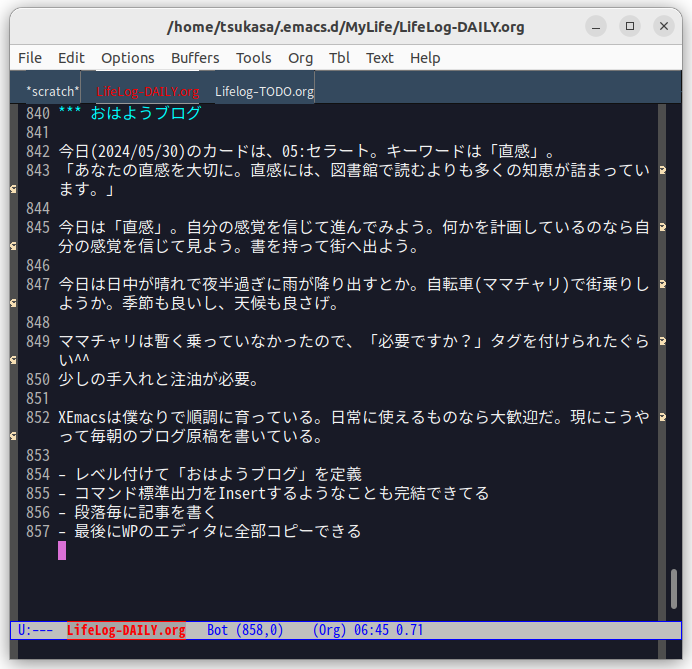Click left fringe continuation arrow beside 分の感覚を信じて

click(x=14, y=246)
